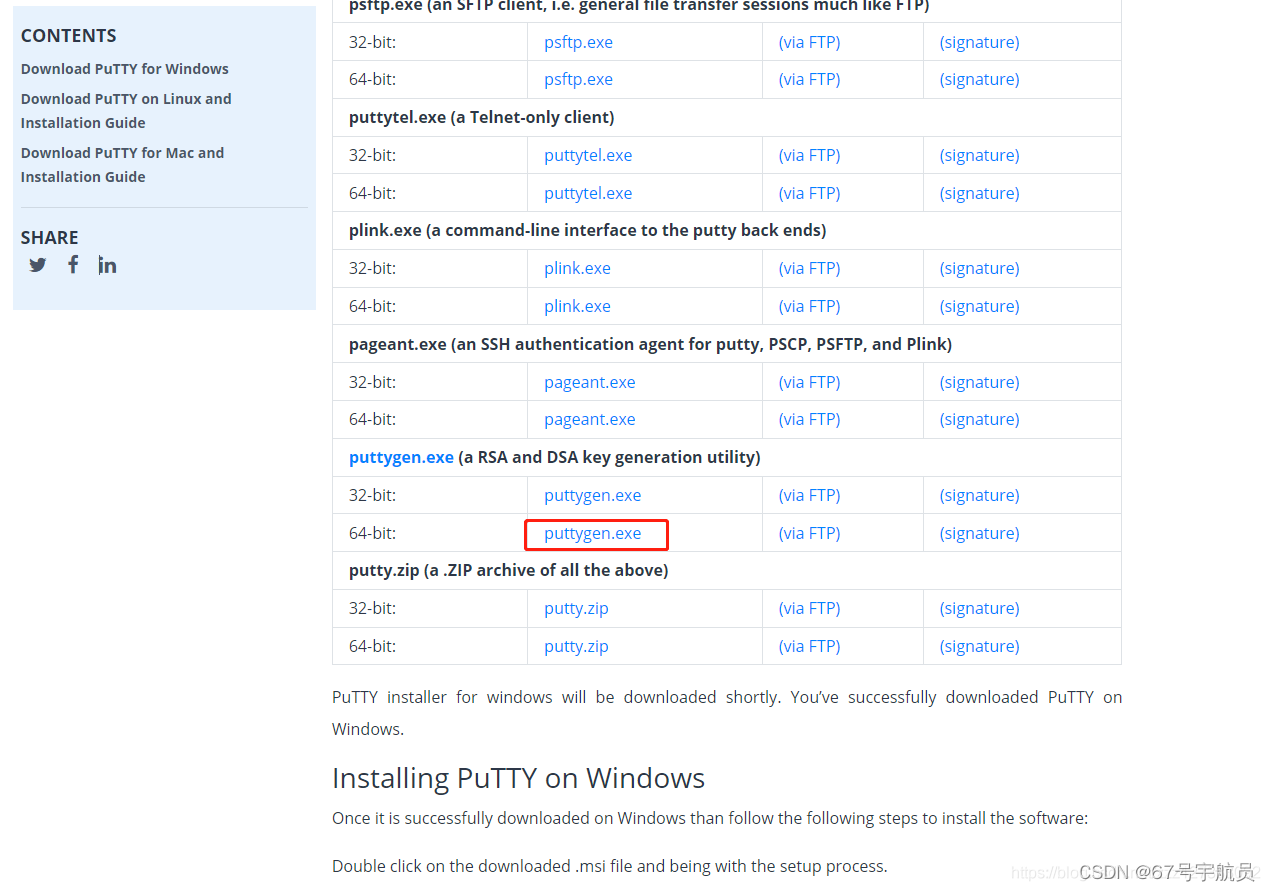
Task: Open puttygen.exe heading link
Action: [401, 457]
